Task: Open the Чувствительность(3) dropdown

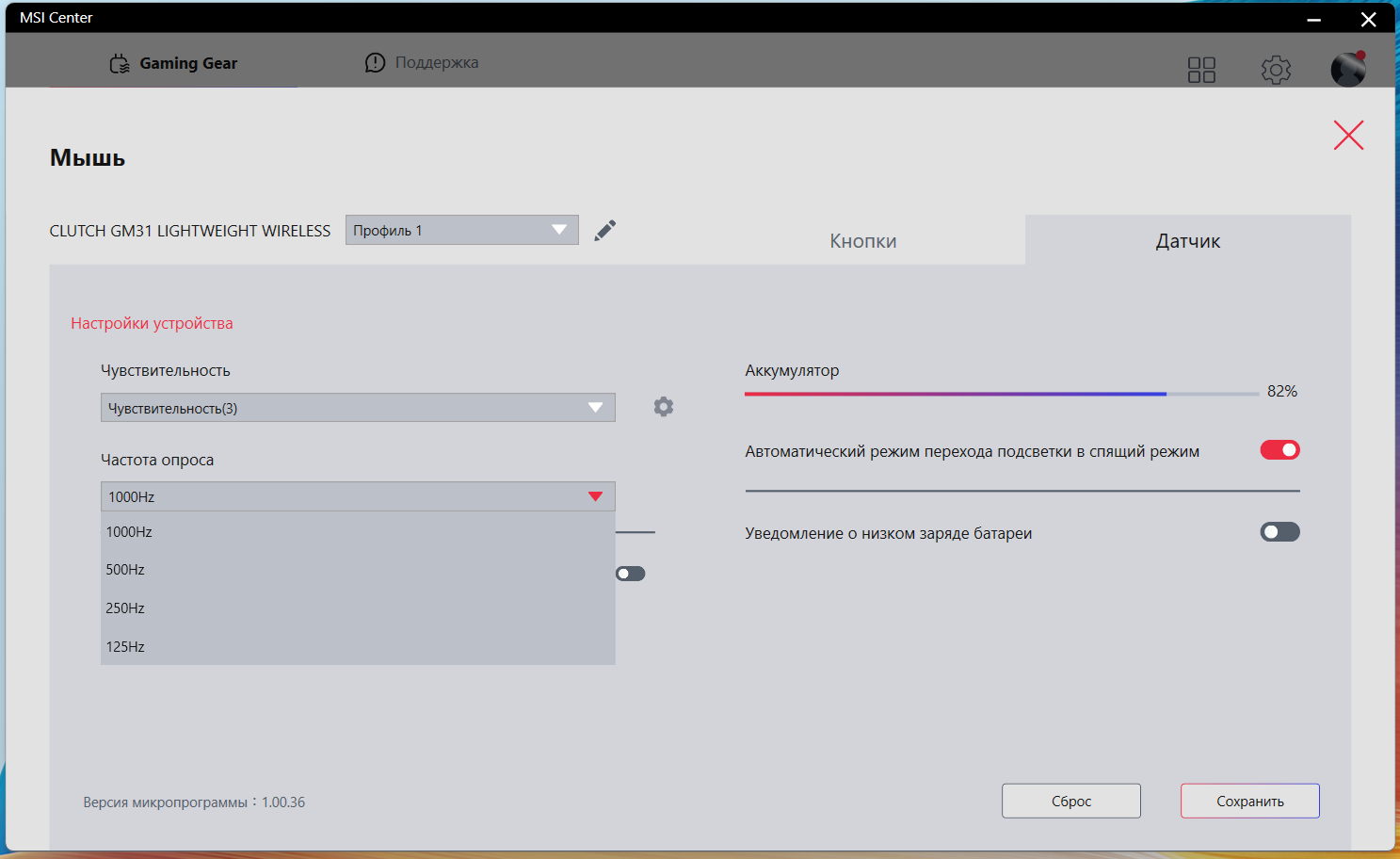Action: point(358,408)
